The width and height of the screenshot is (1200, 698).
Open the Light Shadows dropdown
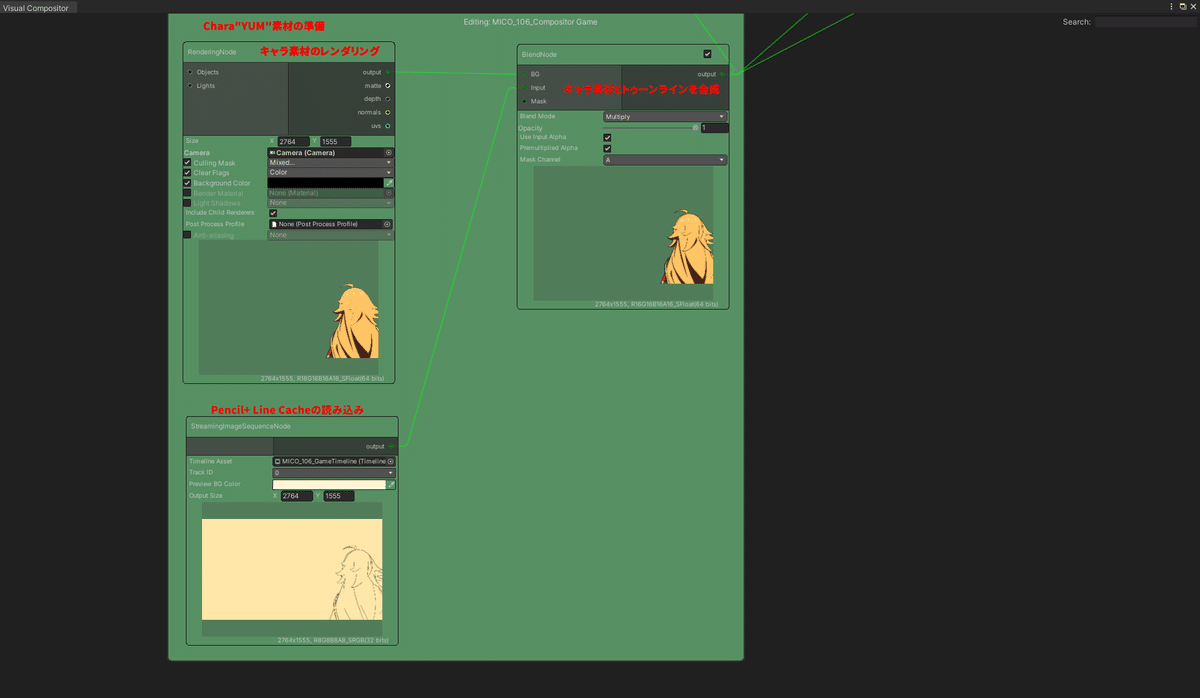330,203
